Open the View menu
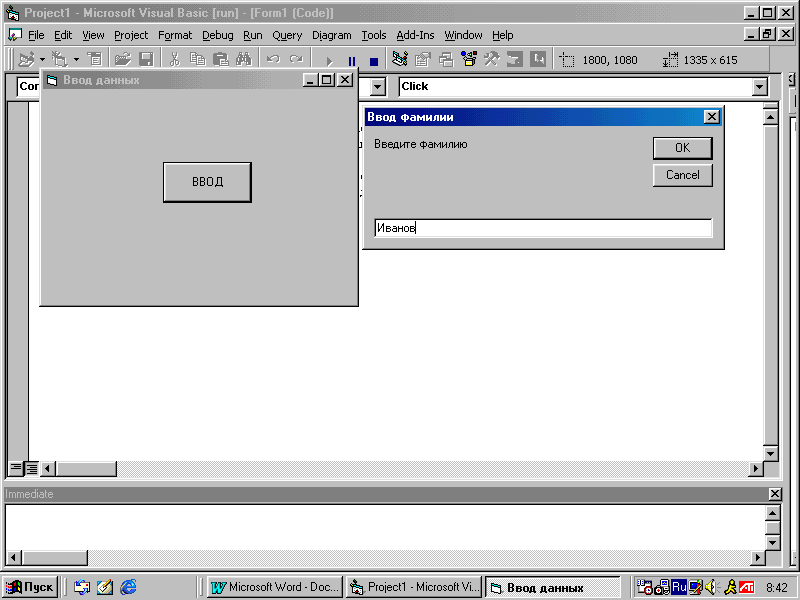 [93, 35]
